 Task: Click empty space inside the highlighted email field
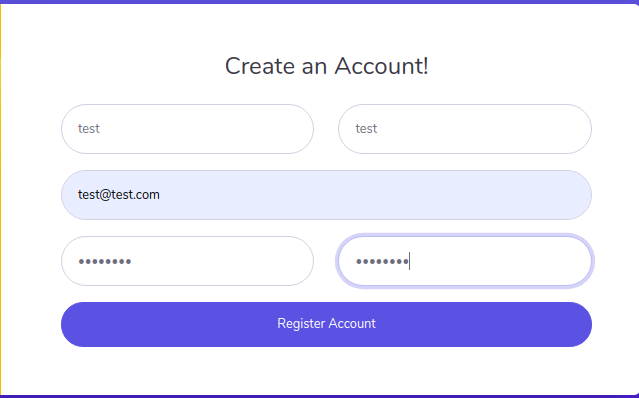pyautogui.click(x=367, y=195)
